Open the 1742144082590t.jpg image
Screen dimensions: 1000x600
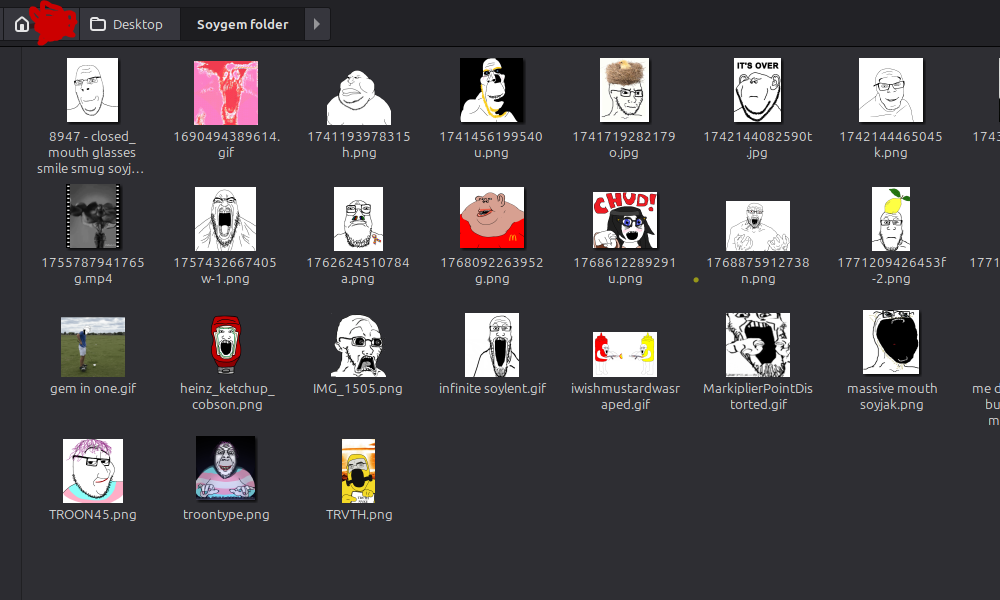(x=758, y=90)
